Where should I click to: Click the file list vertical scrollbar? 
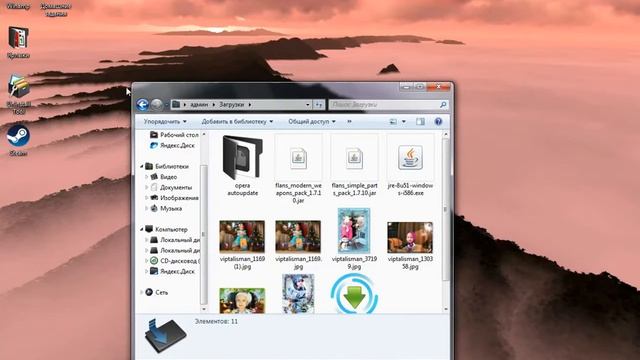[x=445, y=209]
